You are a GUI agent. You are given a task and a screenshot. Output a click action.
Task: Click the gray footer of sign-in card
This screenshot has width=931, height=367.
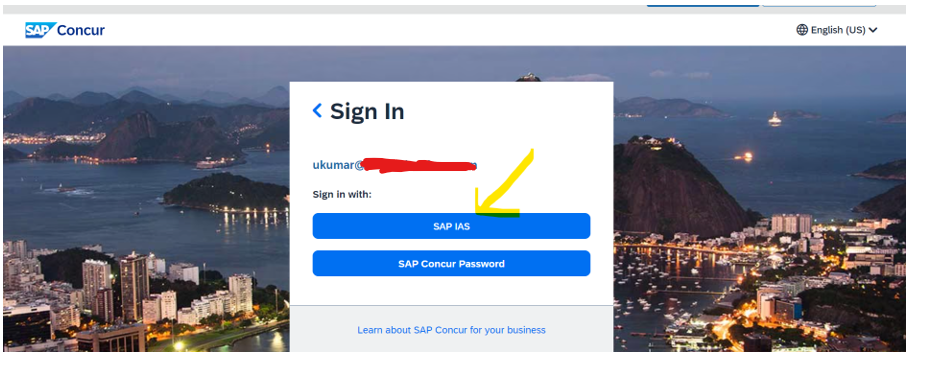point(451,329)
